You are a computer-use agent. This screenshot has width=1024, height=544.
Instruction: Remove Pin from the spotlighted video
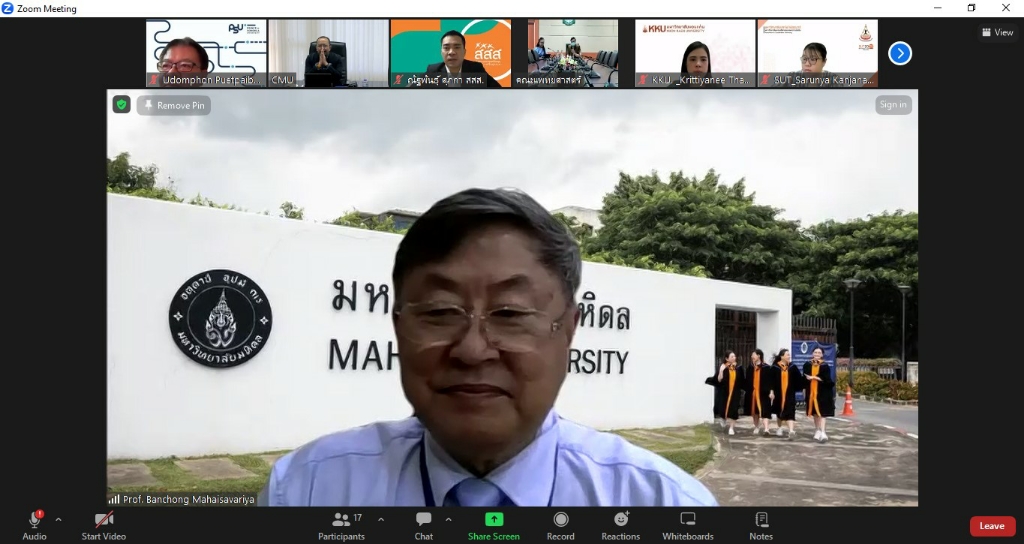coord(174,105)
